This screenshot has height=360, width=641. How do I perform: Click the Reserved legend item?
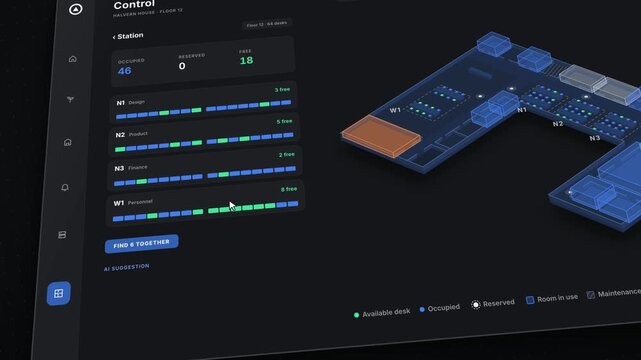[493, 304]
